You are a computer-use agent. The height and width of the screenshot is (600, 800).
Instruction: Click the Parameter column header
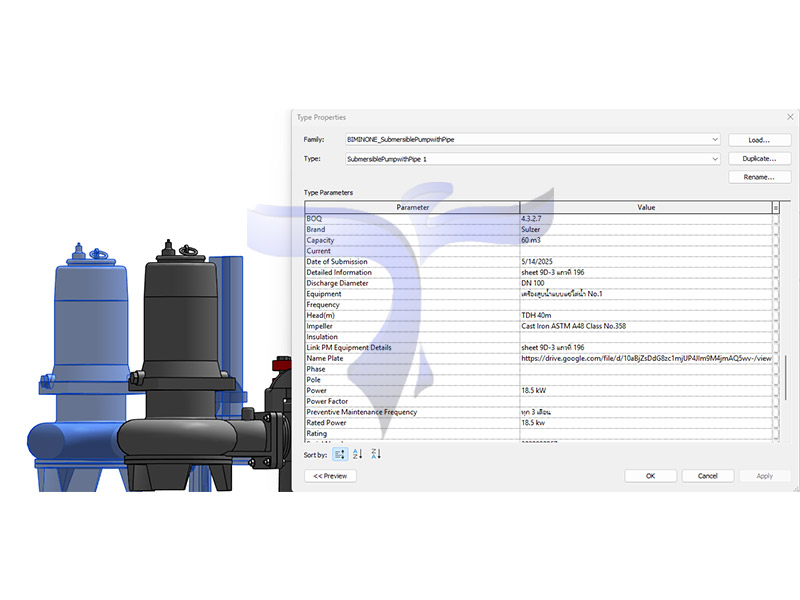point(412,207)
